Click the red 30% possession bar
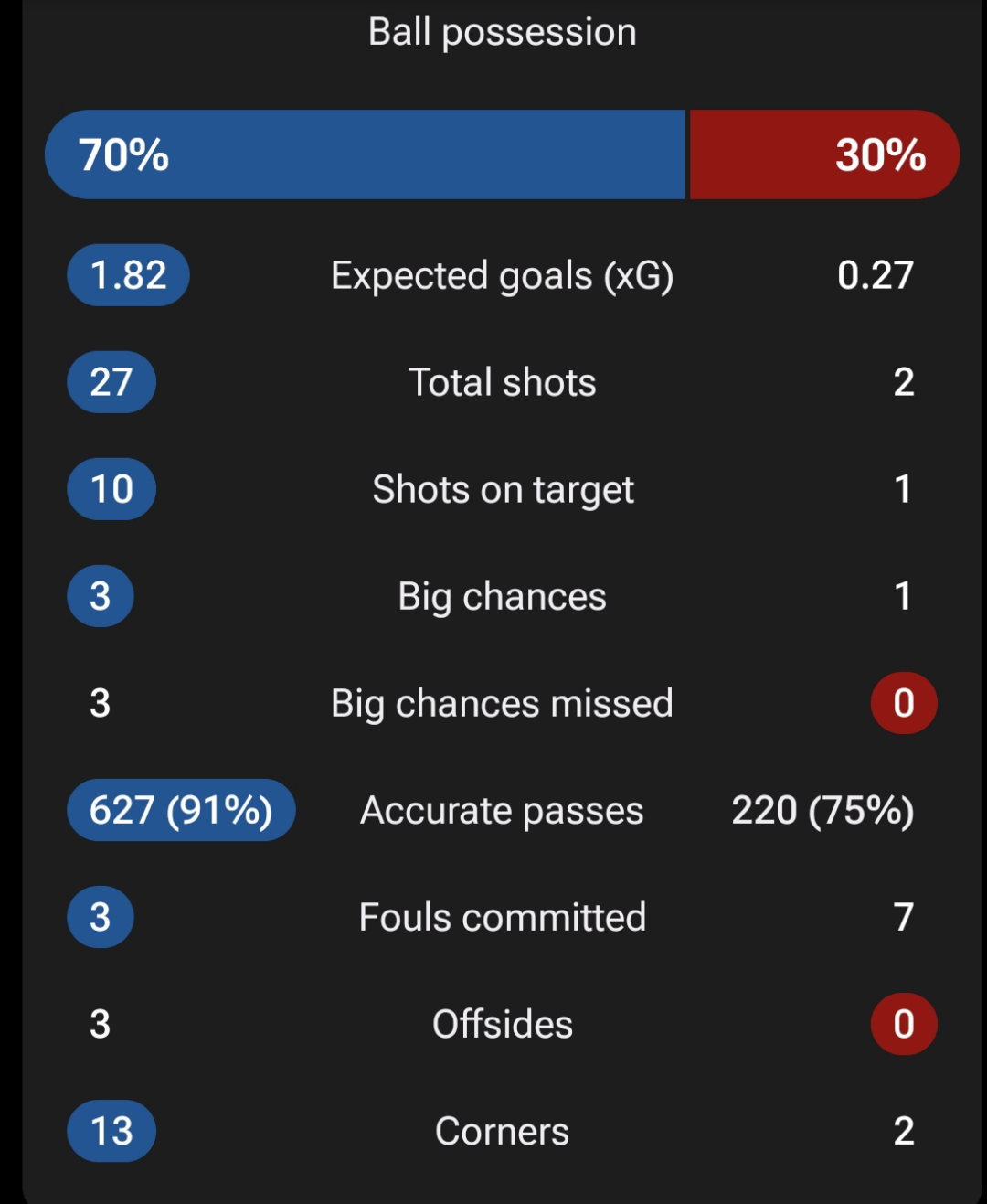The height and width of the screenshot is (1204, 987). (823, 154)
